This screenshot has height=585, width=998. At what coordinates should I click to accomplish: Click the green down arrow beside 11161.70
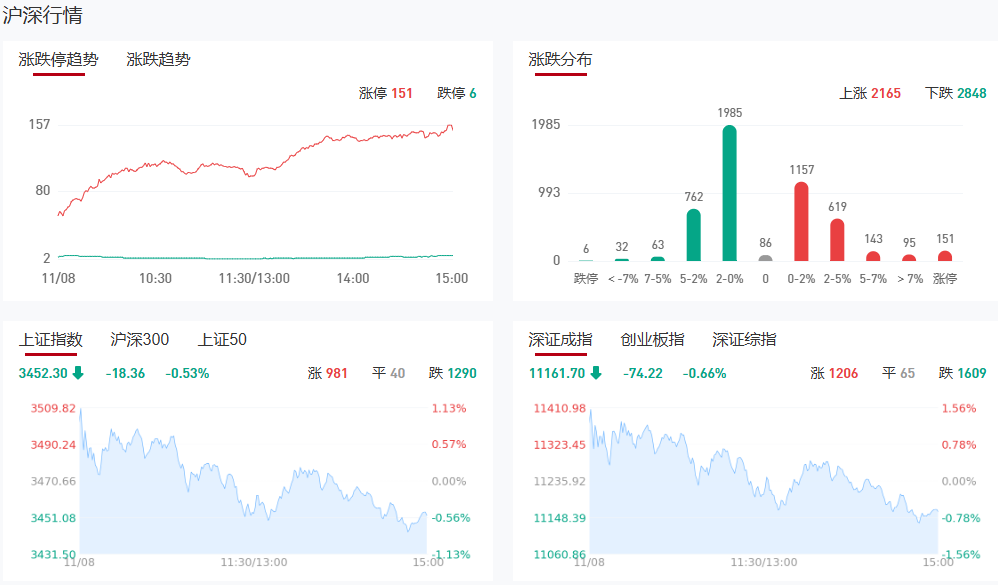coord(596,373)
